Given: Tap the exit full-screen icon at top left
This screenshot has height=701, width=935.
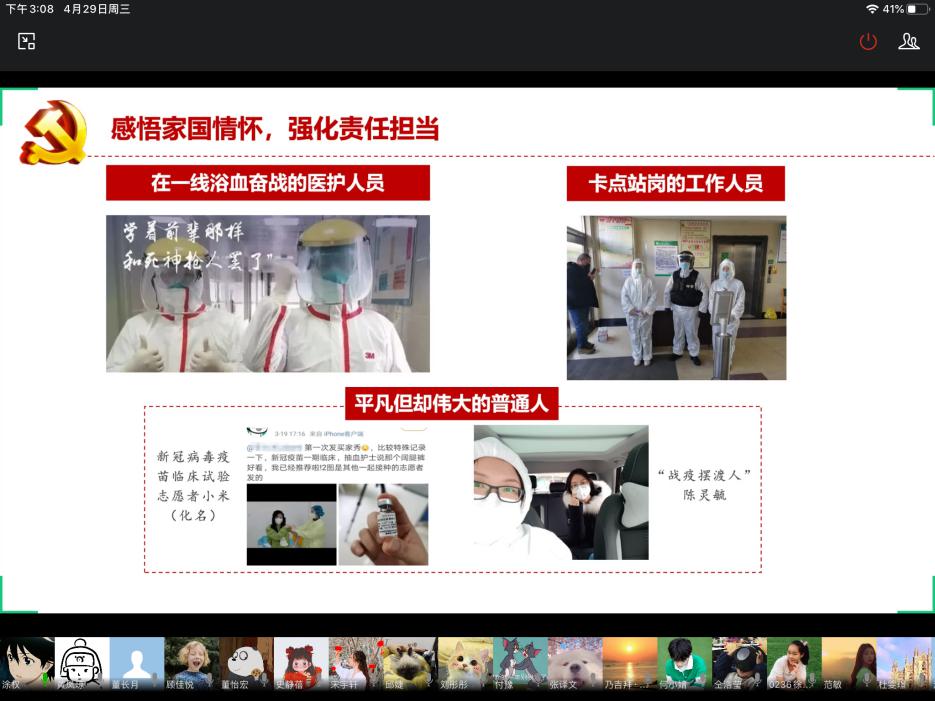Looking at the screenshot, I should pyautogui.click(x=27, y=41).
